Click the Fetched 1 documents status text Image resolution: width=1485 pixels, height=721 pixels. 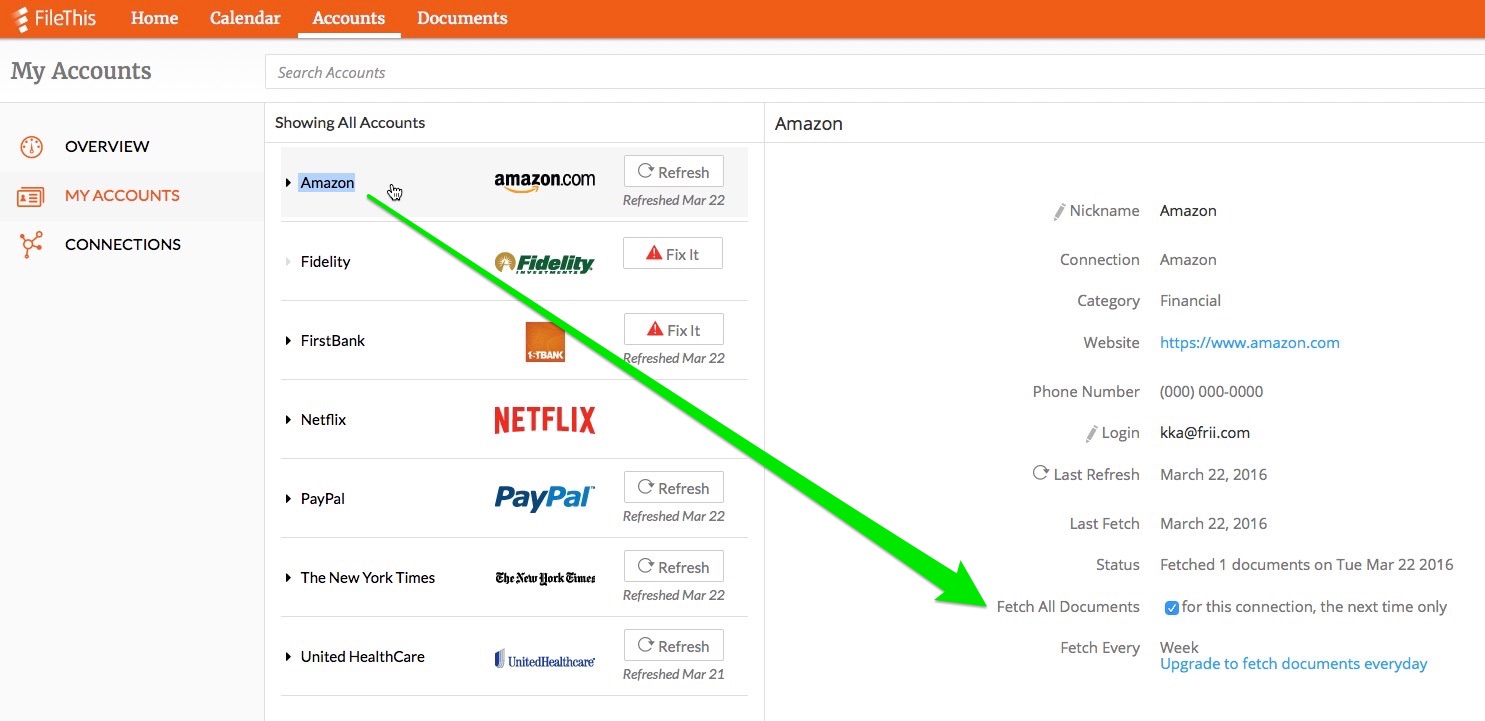(x=1307, y=565)
